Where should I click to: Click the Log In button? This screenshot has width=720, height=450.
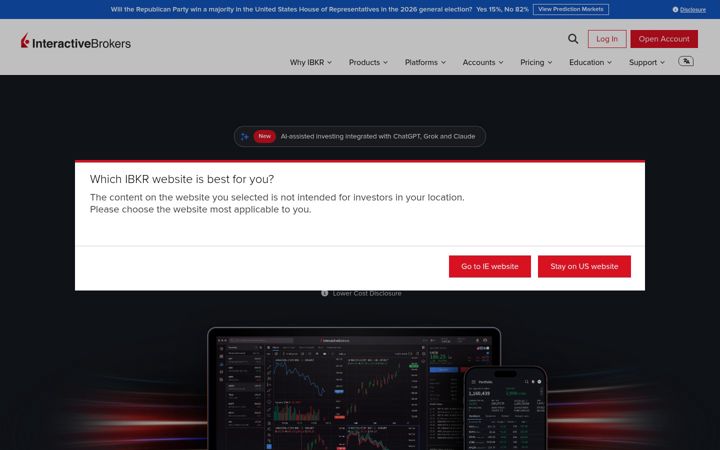coord(607,39)
